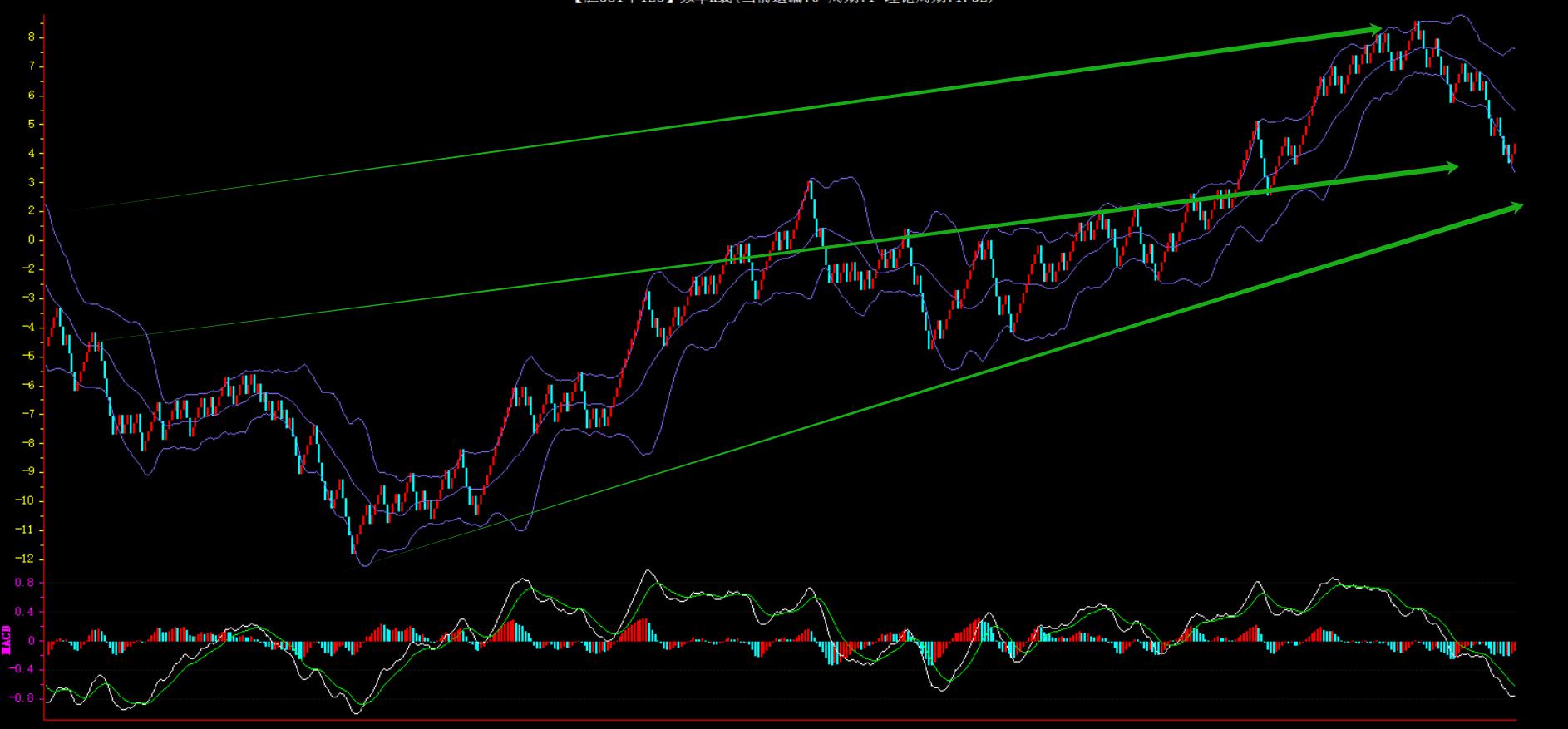Click the magenta 0 label on MACD axis

click(x=31, y=641)
